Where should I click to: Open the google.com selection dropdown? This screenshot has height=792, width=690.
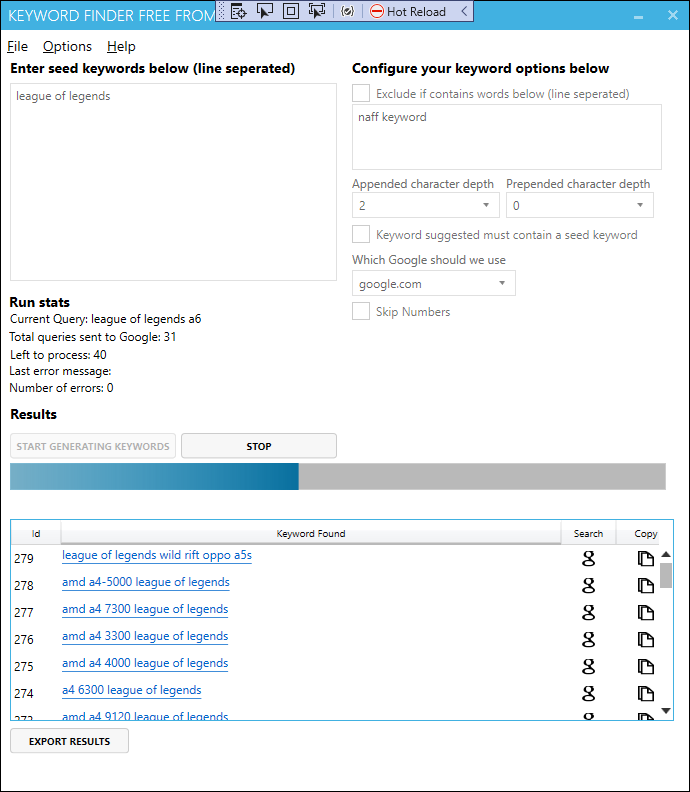point(433,283)
